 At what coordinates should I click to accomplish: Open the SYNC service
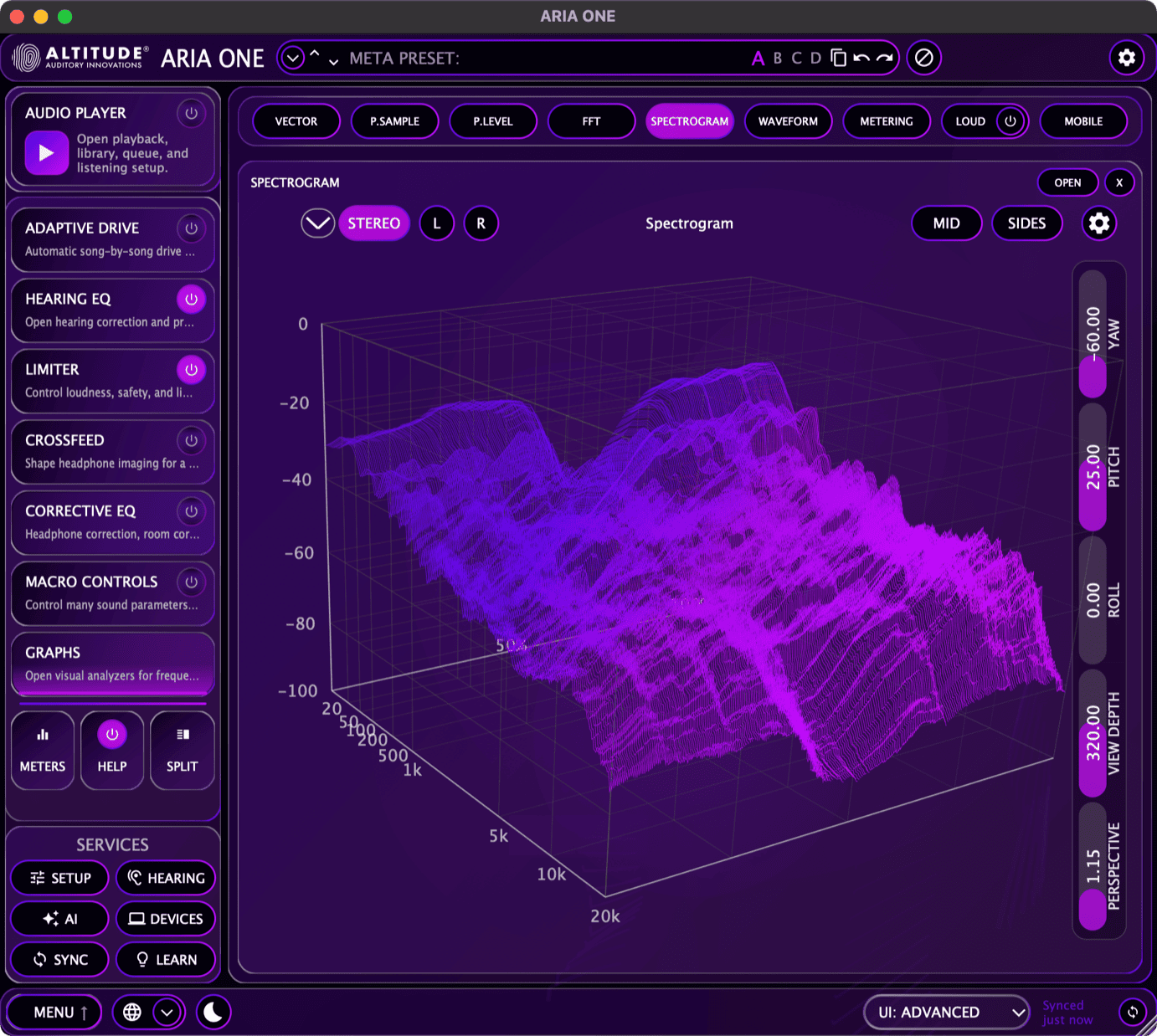(60, 960)
